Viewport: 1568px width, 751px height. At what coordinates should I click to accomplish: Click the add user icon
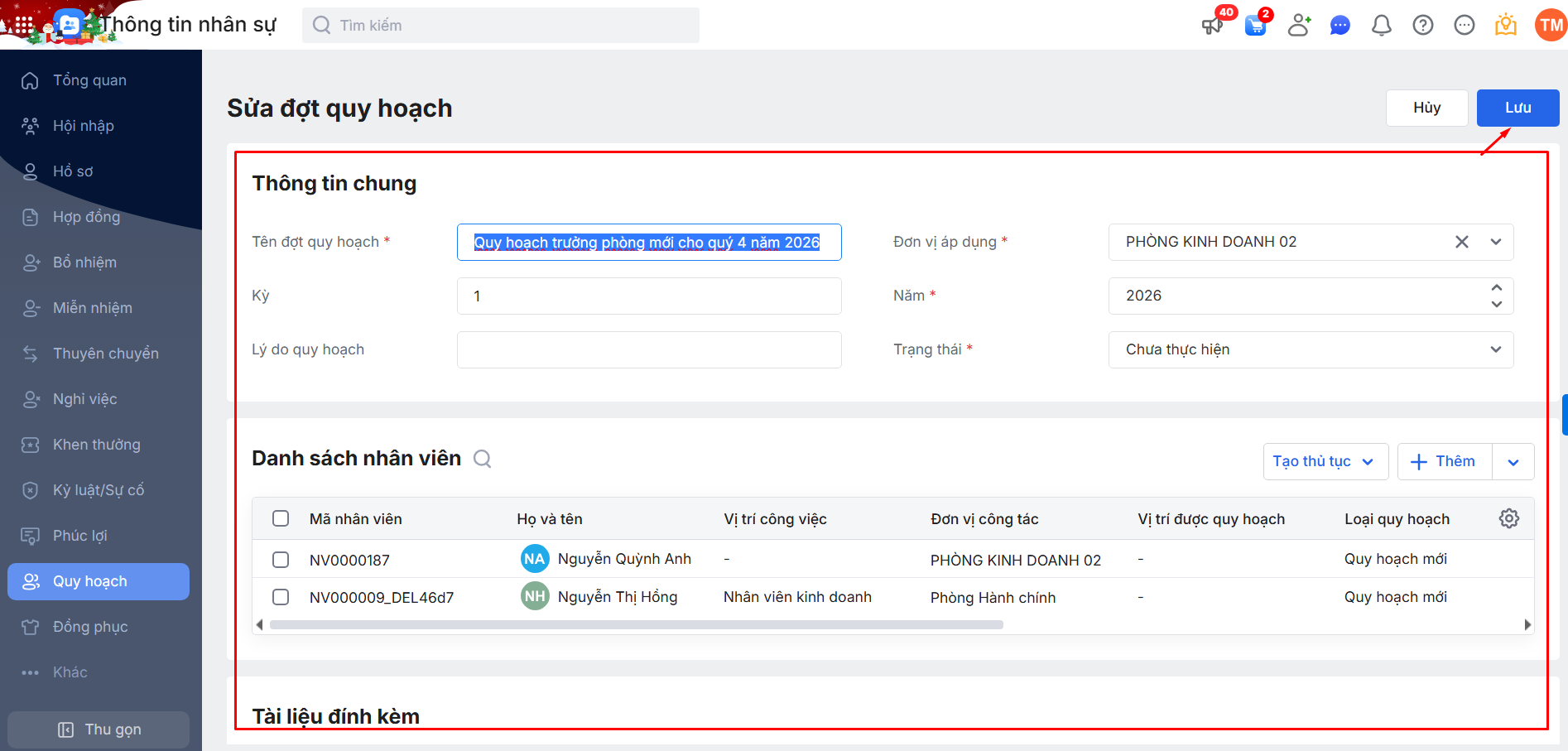coord(1298,26)
